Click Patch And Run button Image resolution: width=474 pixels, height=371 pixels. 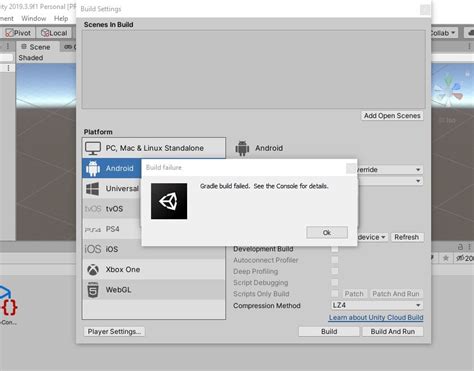(396, 294)
